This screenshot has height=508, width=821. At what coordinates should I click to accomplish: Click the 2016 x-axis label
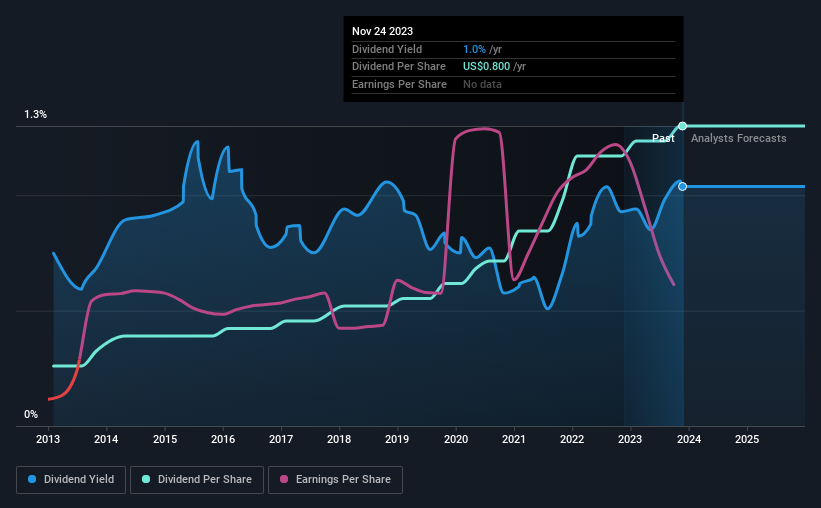(223, 439)
